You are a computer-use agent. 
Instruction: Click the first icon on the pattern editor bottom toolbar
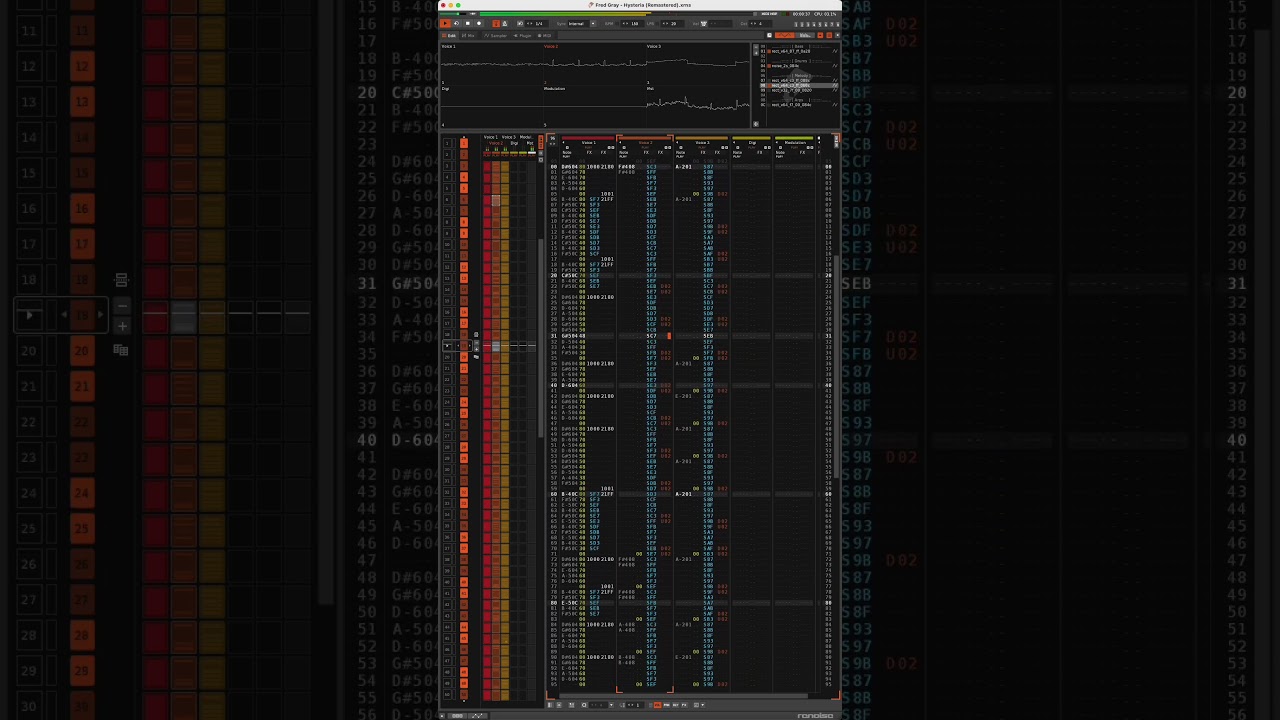(550, 705)
